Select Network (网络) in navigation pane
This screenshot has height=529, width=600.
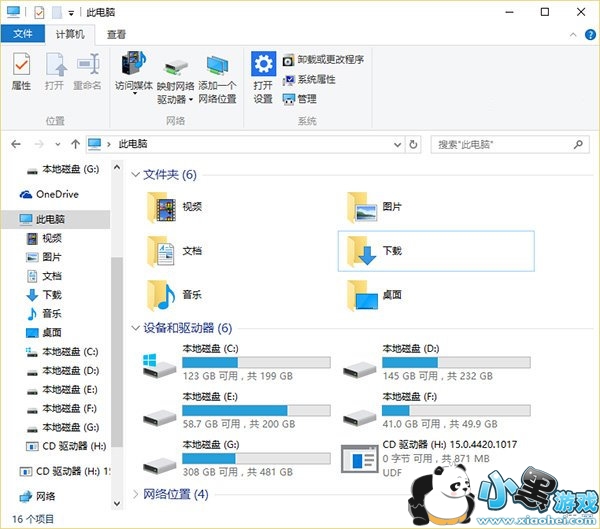click(38, 496)
